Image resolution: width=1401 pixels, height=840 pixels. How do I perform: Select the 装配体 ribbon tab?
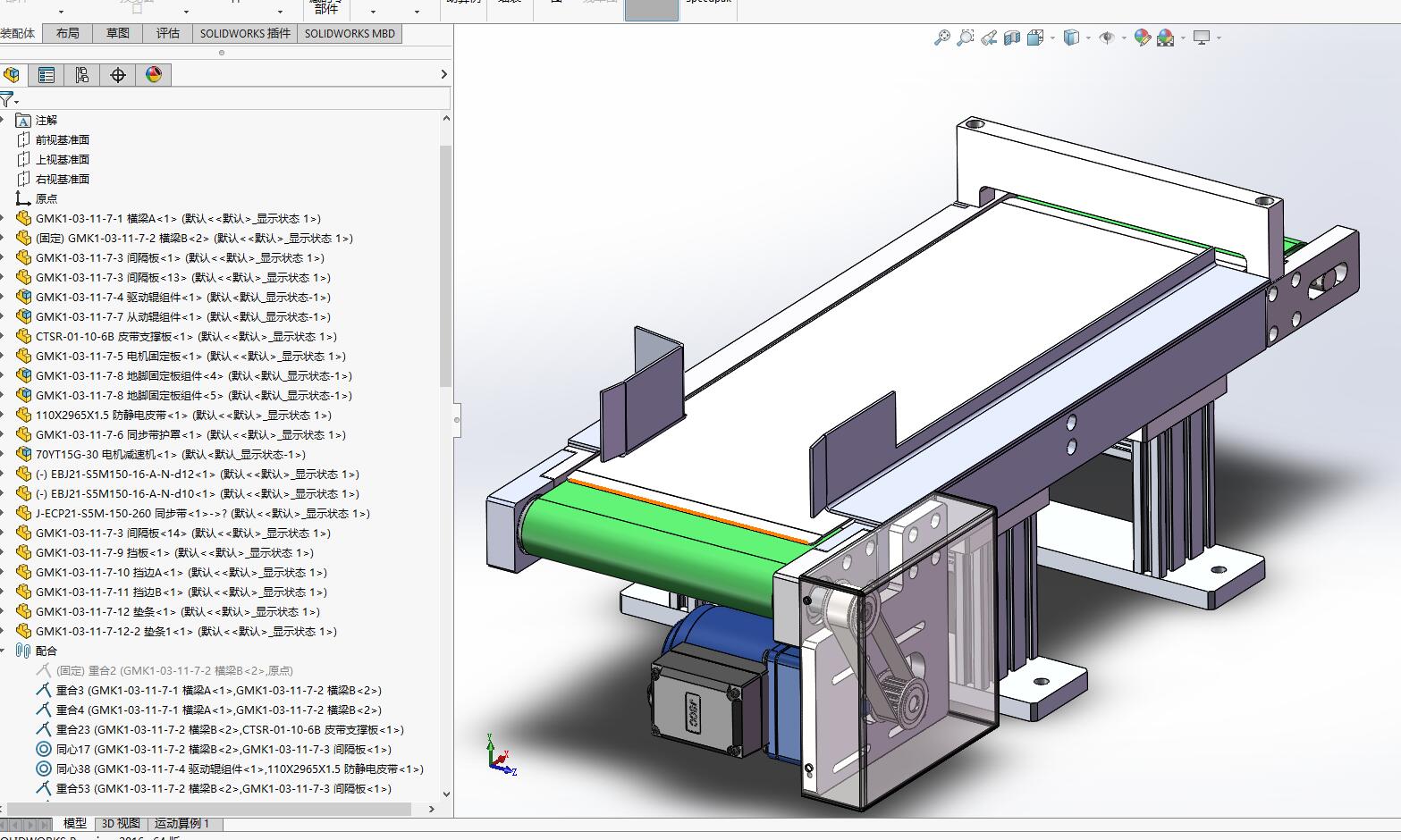[20, 33]
